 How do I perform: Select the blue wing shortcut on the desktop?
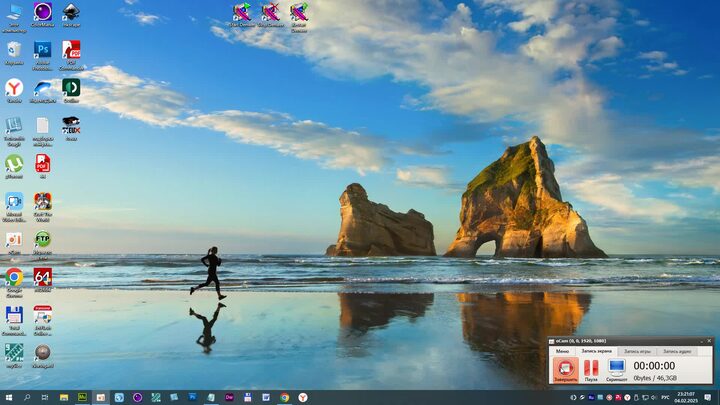tap(43, 90)
